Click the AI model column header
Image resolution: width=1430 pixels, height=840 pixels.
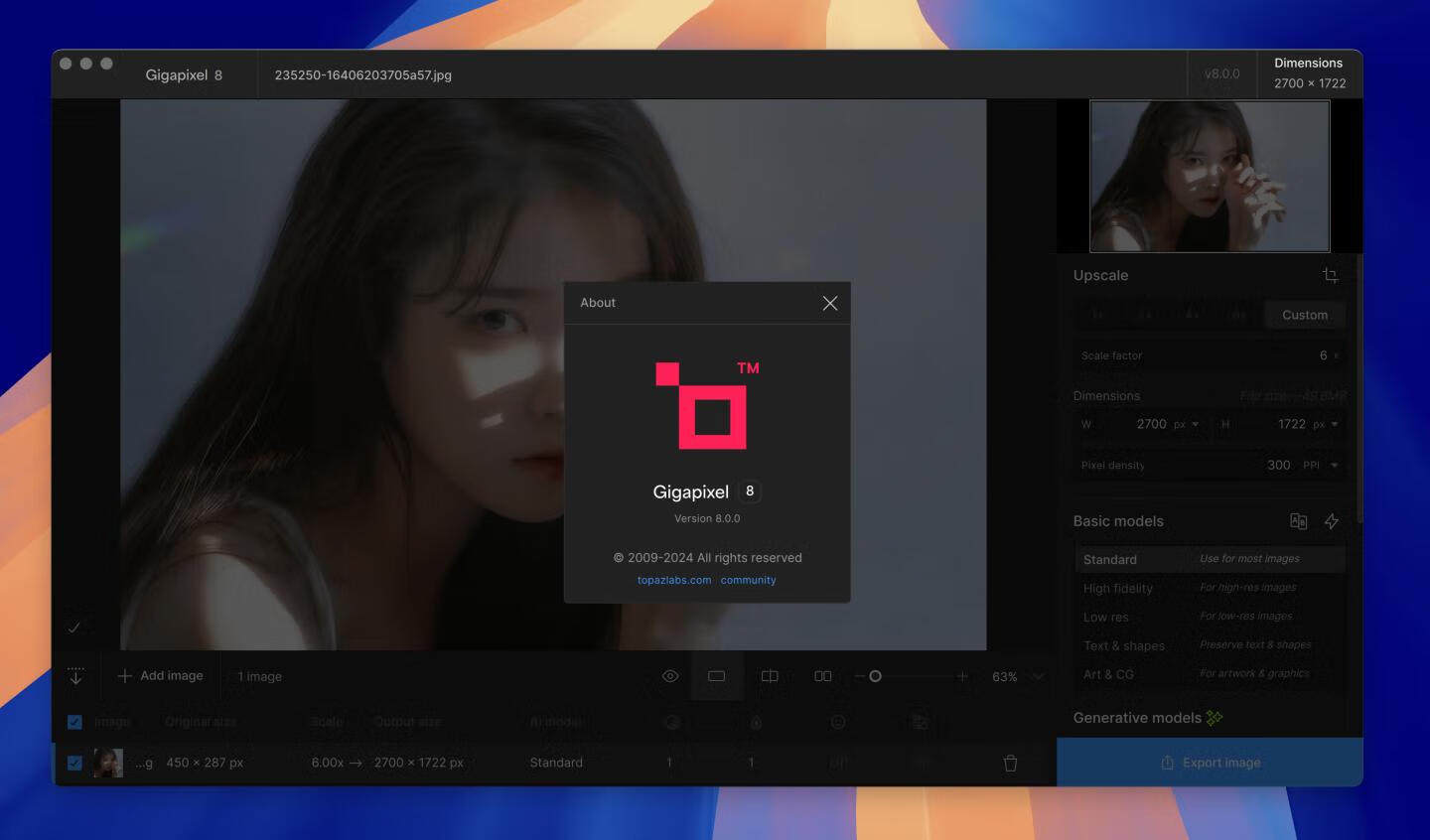pyautogui.click(x=556, y=722)
